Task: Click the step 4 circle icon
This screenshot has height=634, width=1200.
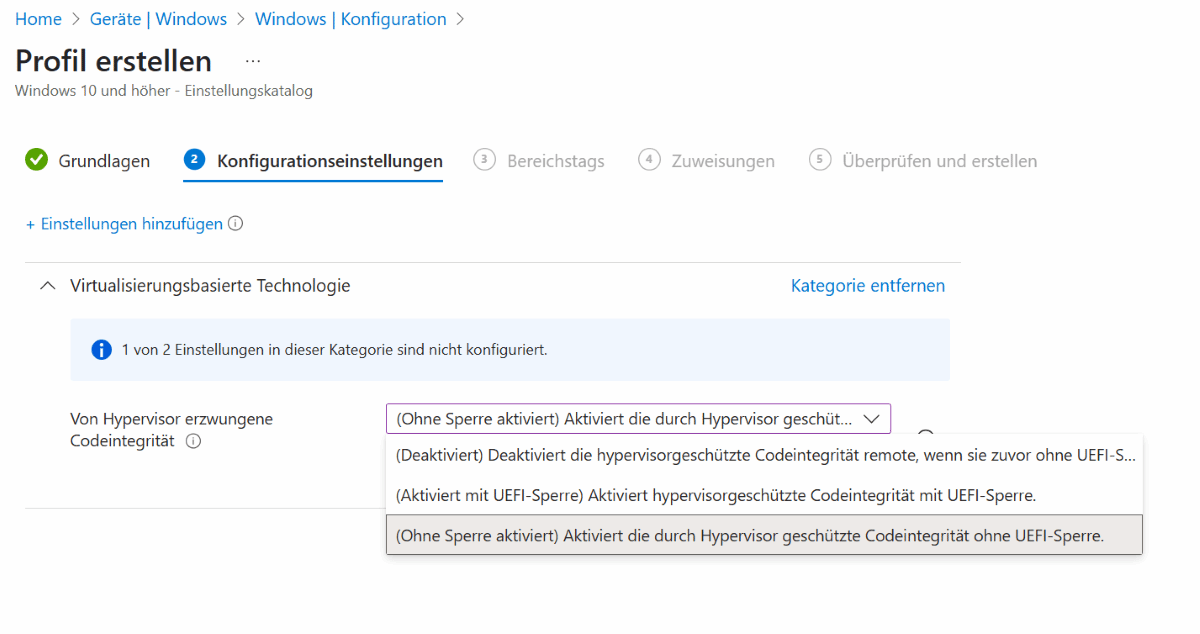Action: point(649,160)
